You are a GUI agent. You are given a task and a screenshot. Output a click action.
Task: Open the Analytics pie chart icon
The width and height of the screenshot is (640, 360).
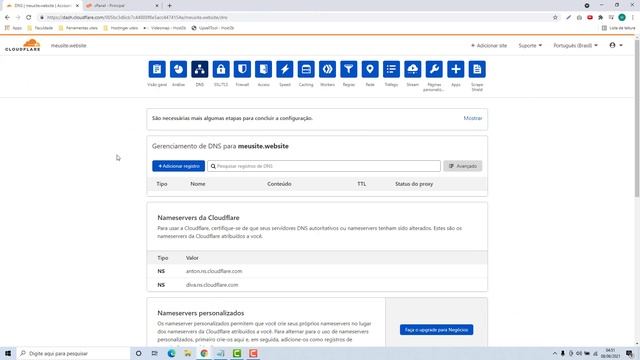[x=178, y=69]
